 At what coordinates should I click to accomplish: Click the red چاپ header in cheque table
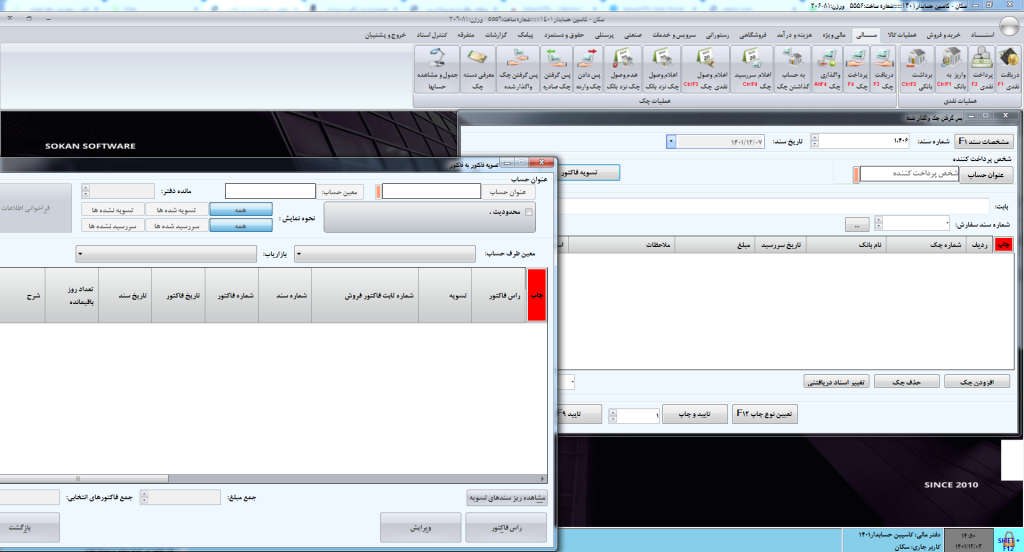pyautogui.click(x=1003, y=244)
